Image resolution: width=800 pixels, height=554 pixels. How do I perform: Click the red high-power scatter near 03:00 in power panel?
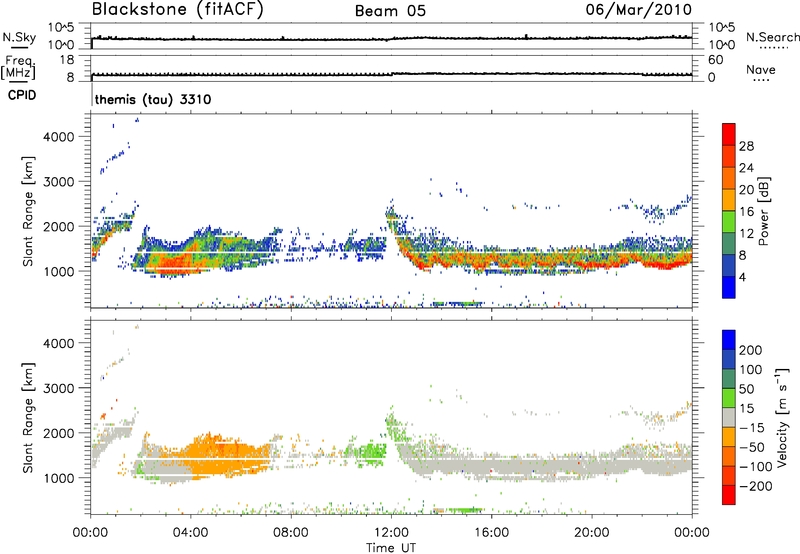(173, 264)
